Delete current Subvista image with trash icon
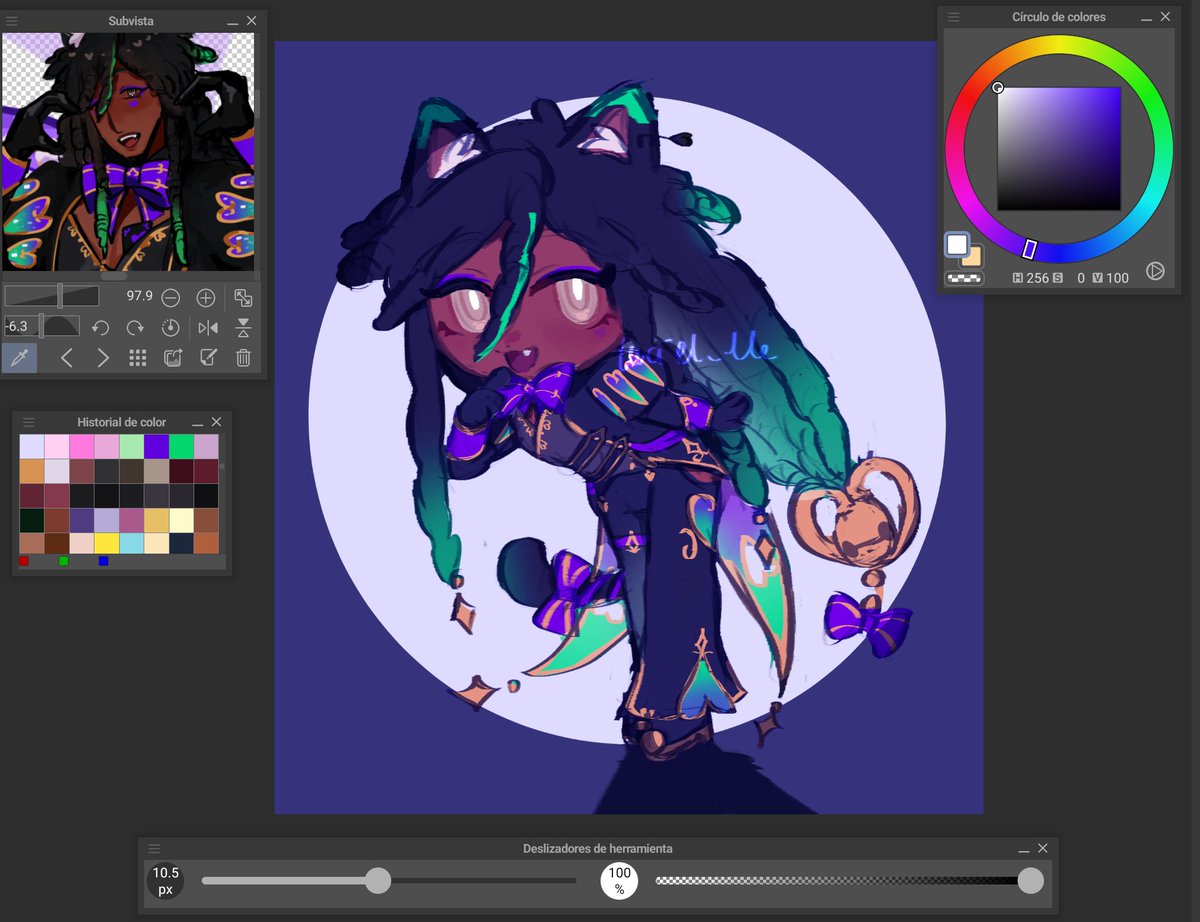 click(x=243, y=357)
